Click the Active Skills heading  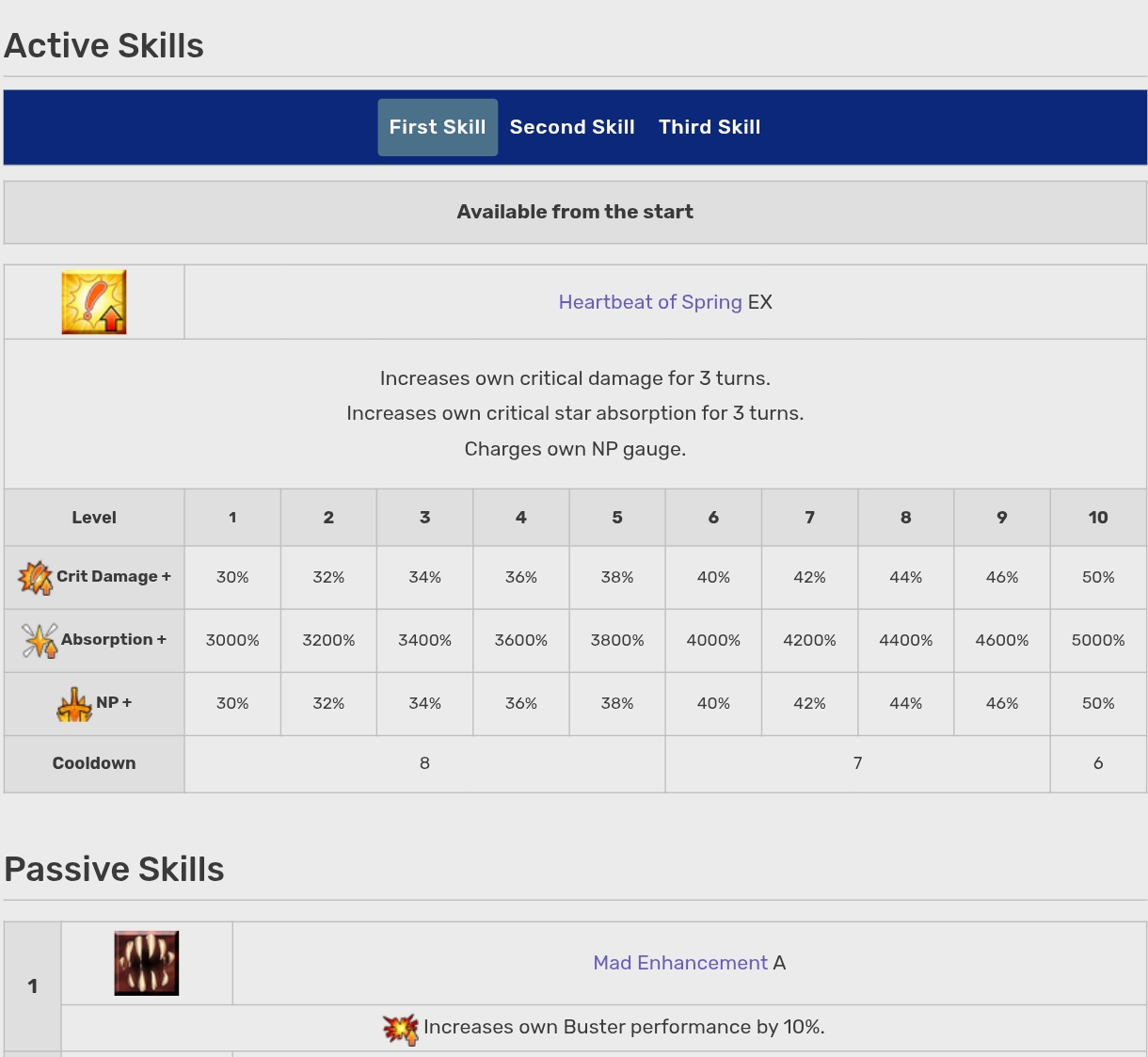tap(104, 45)
